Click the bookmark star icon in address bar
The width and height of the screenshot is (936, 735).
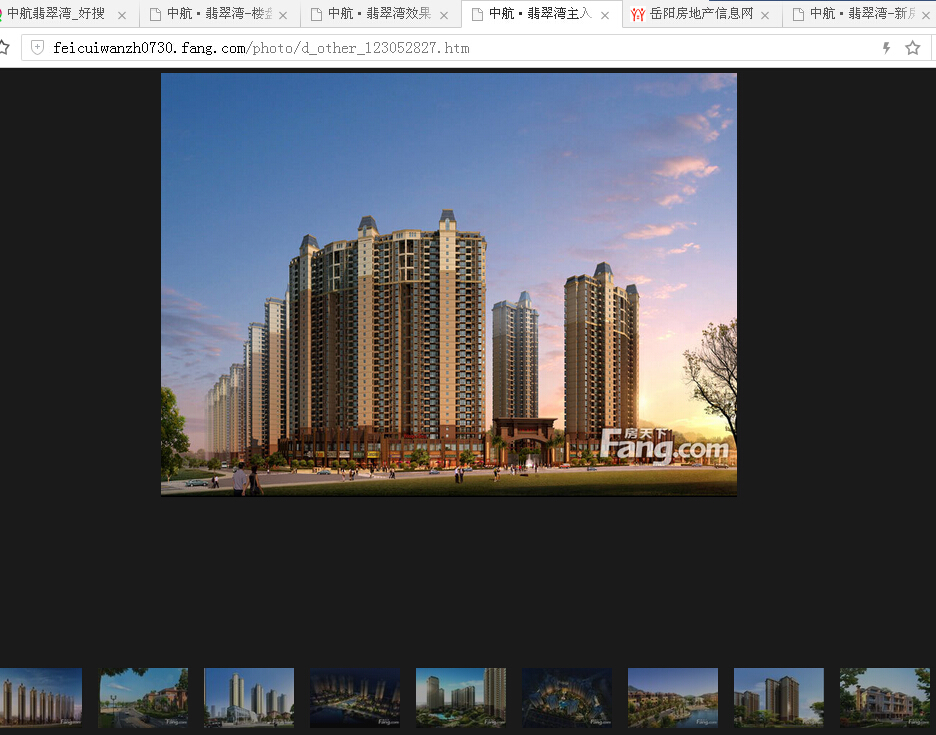pos(912,48)
